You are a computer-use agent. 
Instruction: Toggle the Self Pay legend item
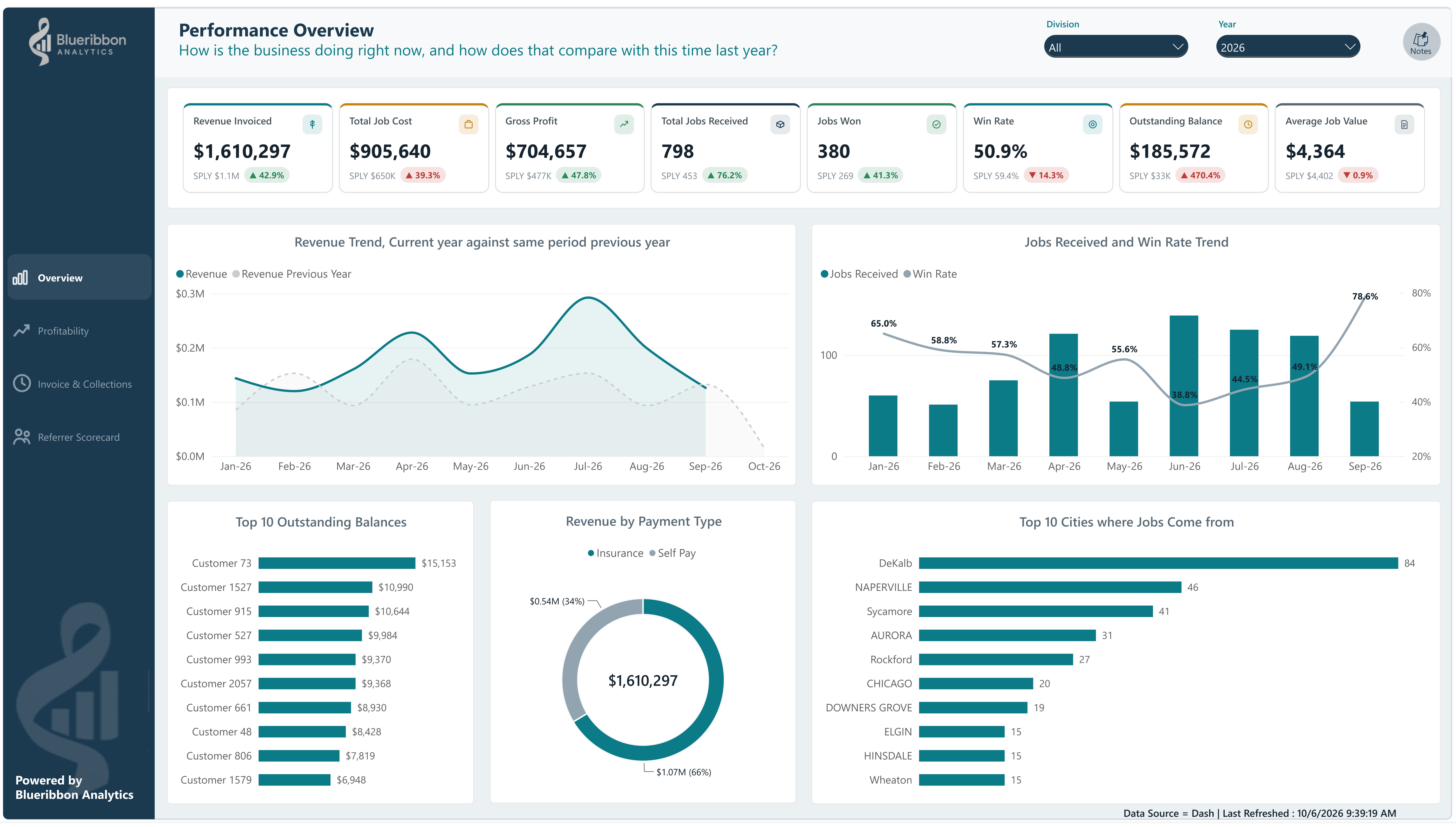(673, 553)
